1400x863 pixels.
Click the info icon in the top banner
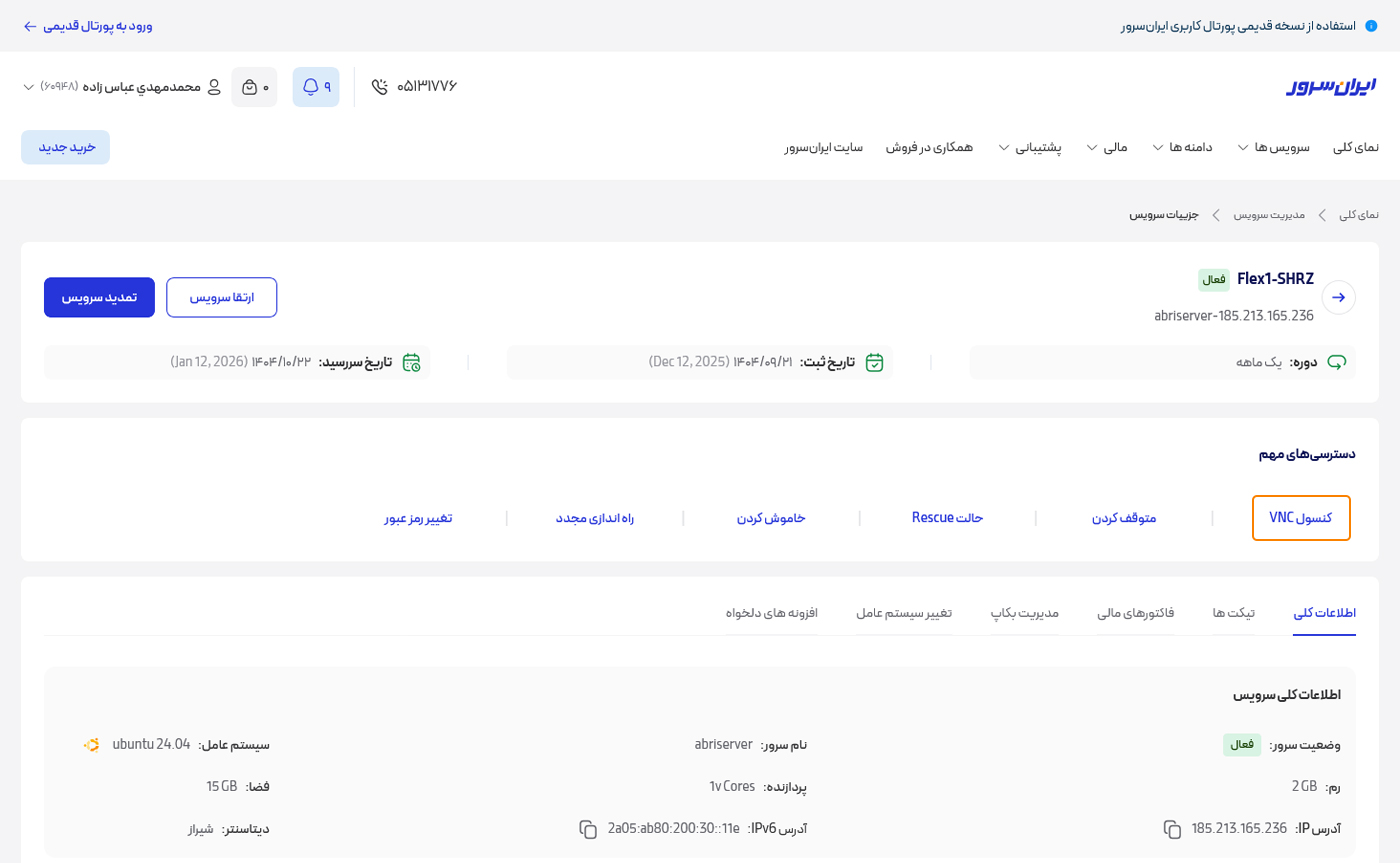tap(1371, 26)
